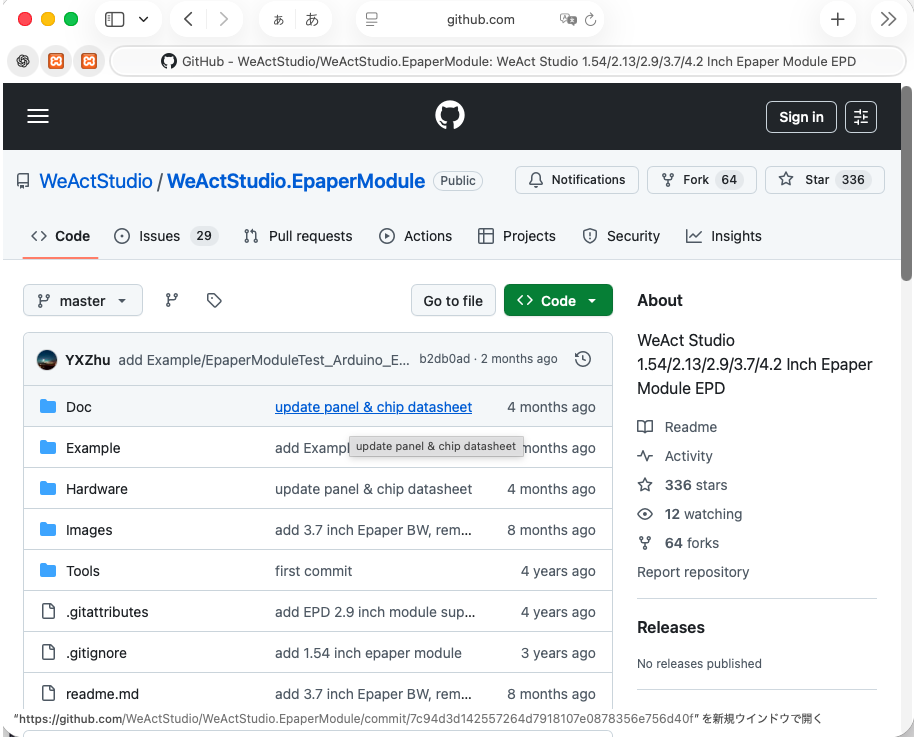This screenshot has width=923, height=738.
Task: Click the Safari translate icon
Action: [567, 19]
